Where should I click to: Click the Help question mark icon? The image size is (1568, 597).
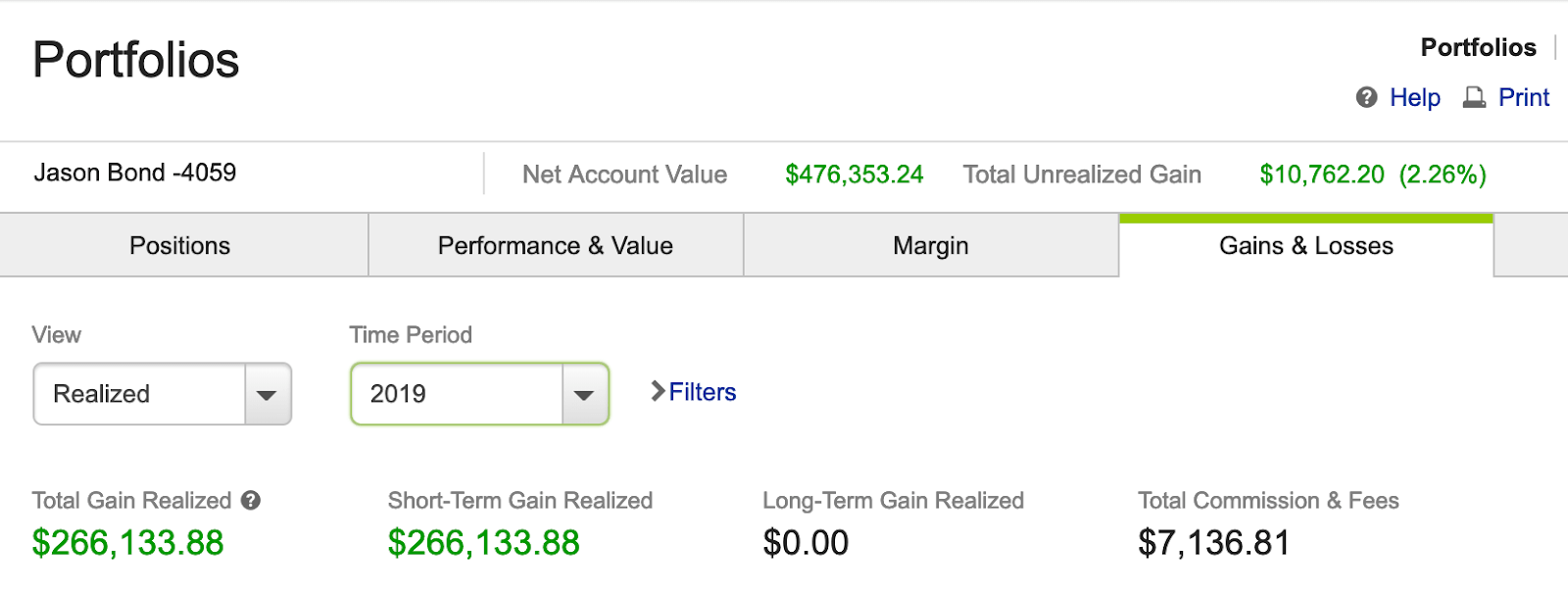point(1366,97)
